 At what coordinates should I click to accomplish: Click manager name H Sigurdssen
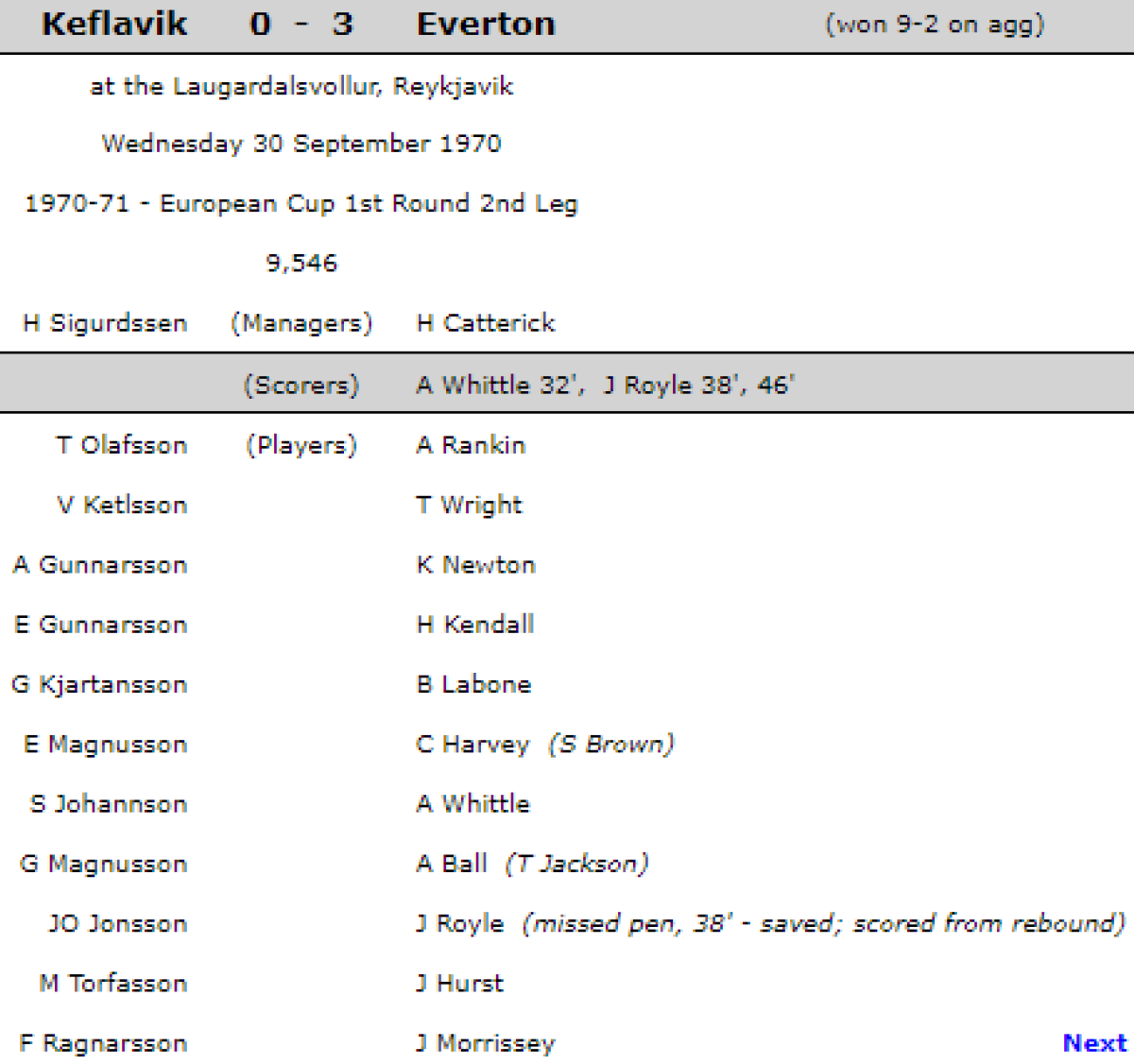(105, 323)
